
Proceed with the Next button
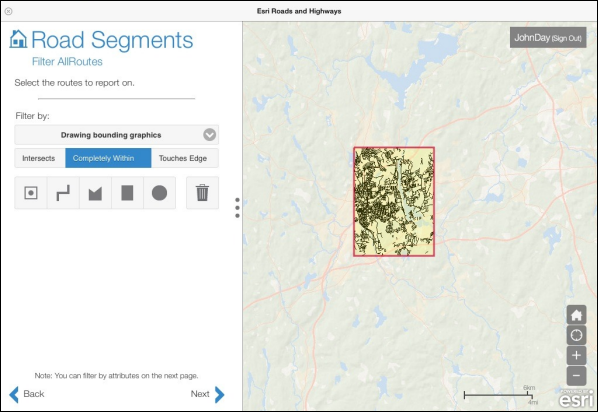coord(207,394)
